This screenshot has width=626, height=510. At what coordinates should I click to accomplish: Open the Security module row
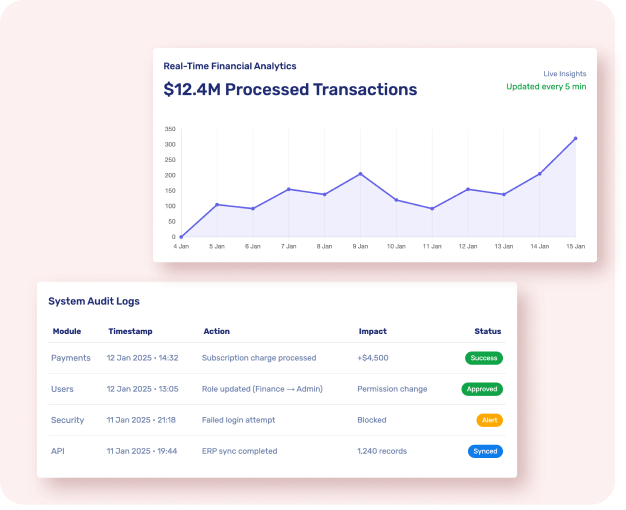pyautogui.click(x=67, y=420)
